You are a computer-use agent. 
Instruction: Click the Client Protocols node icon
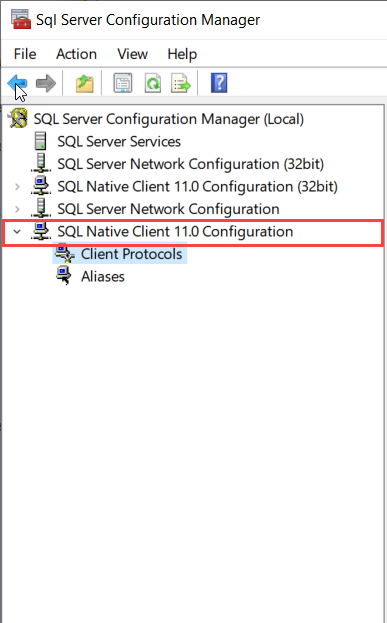(x=65, y=253)
